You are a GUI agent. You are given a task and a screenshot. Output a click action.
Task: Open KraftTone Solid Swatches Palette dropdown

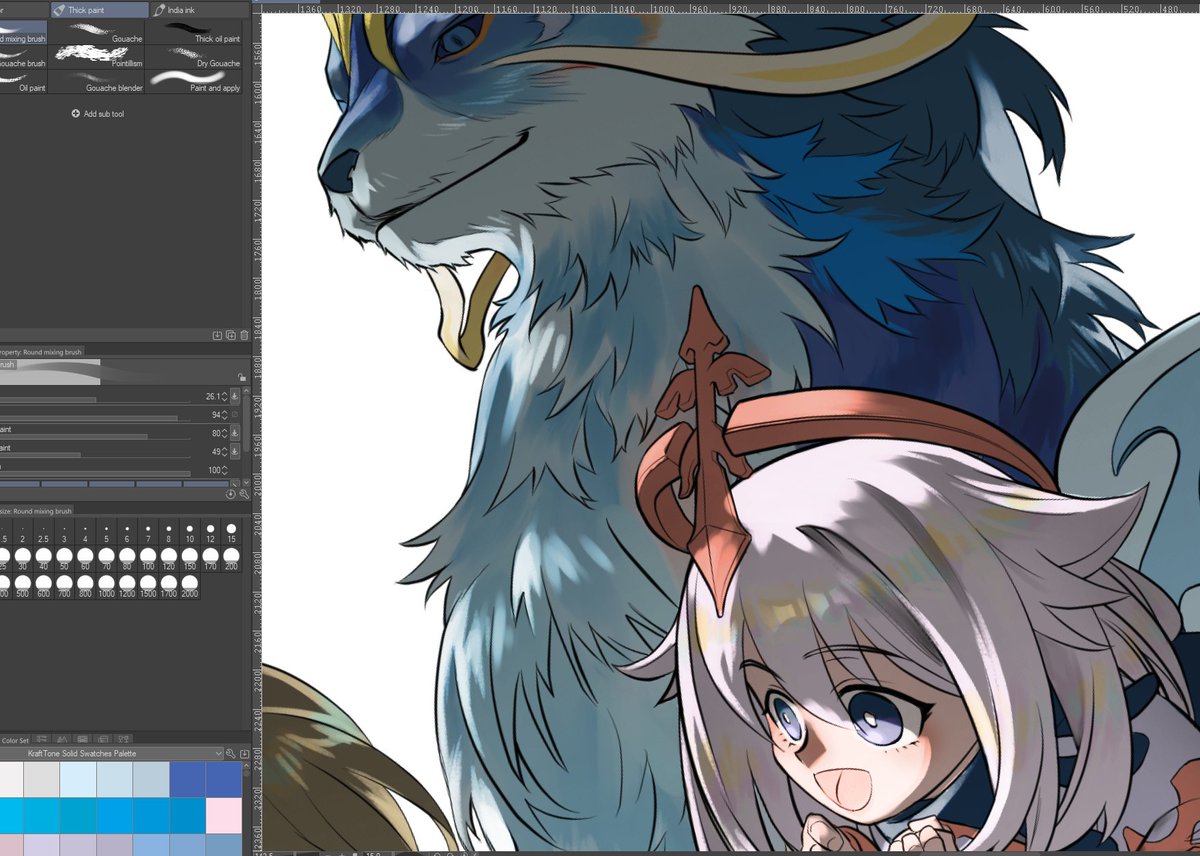(111, 754)
